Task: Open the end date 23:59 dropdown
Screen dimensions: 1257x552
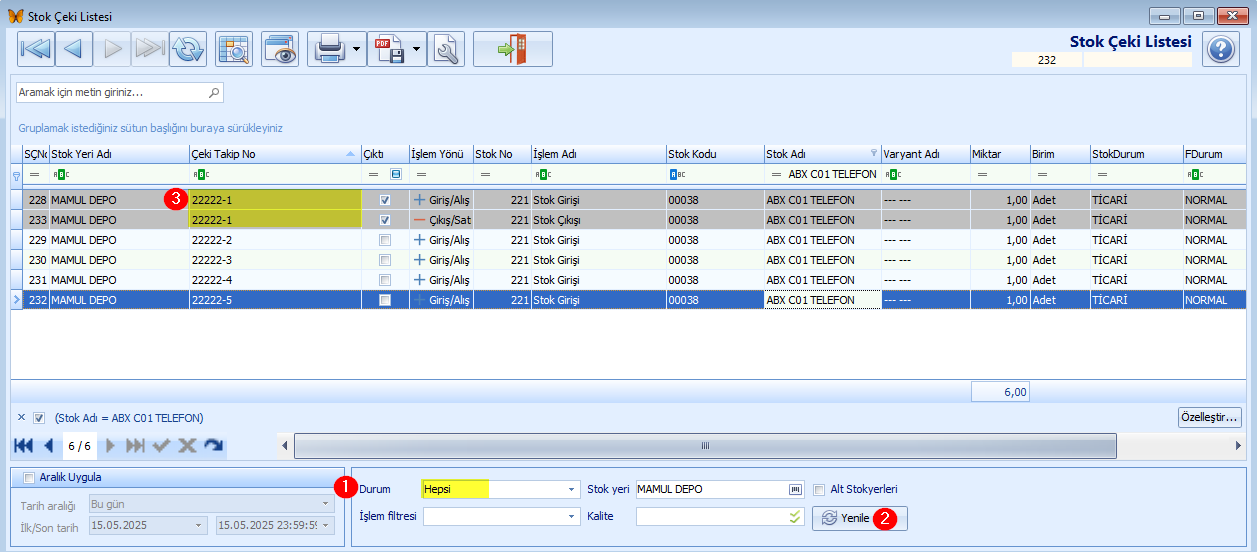Action: (x=327, y=525)
